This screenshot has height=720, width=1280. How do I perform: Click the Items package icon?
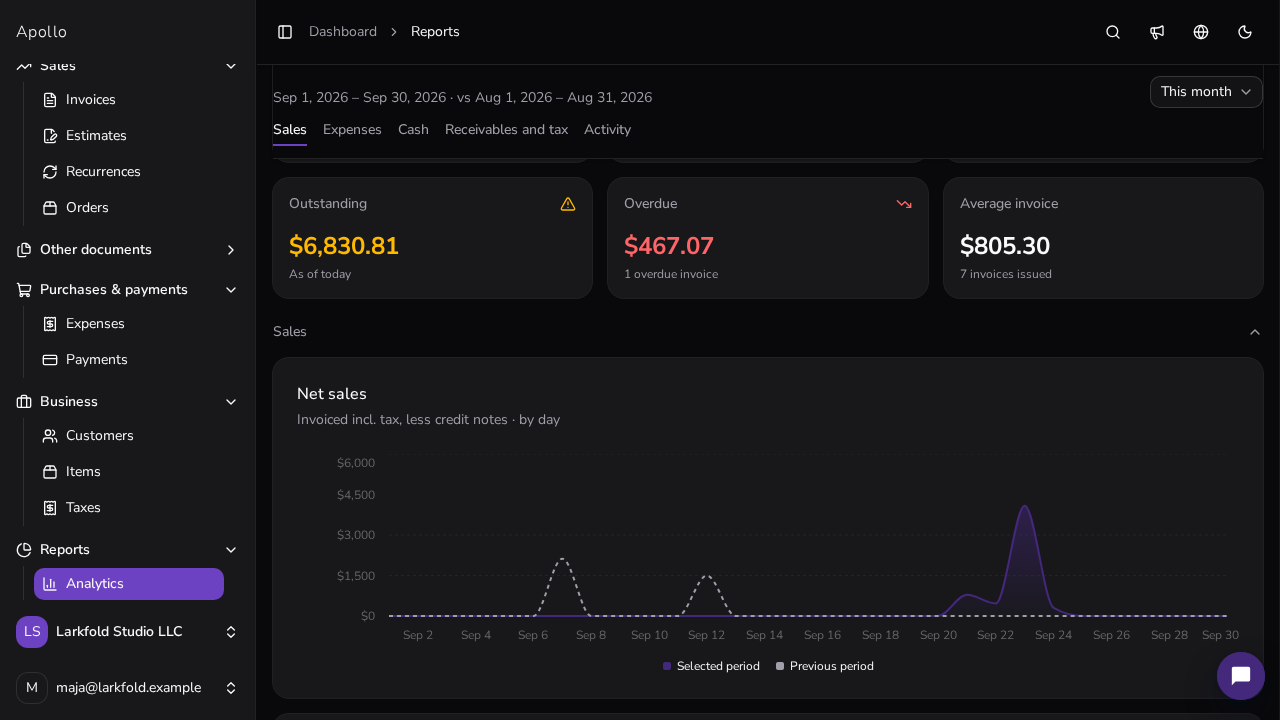pyautogui.click(x=50, y=472)
